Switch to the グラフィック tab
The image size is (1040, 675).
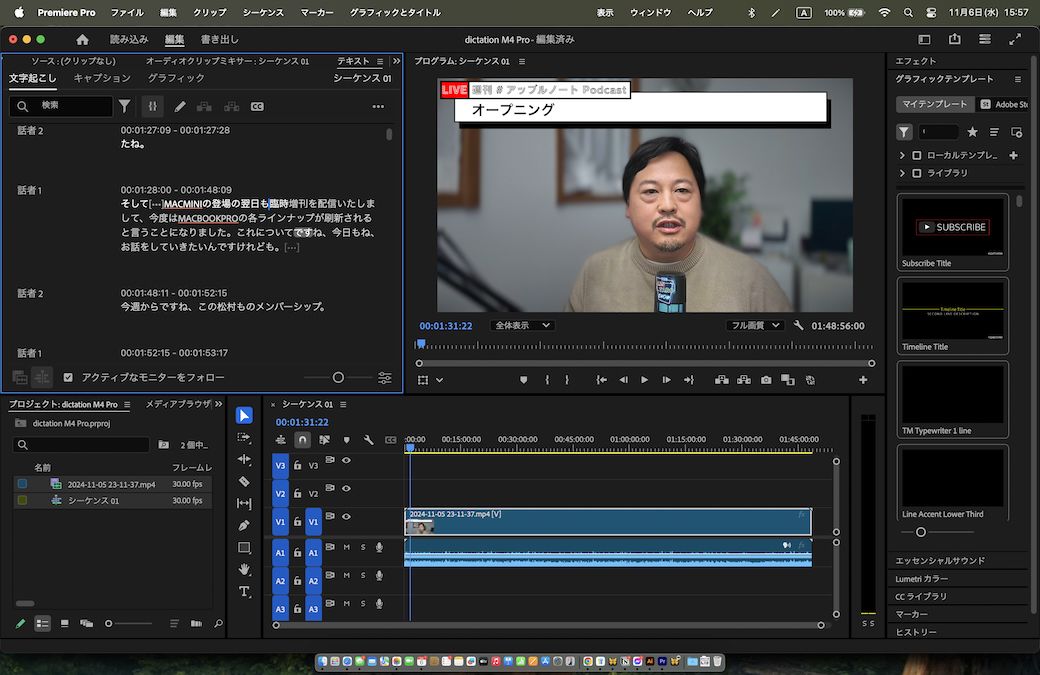coord(176,78)
